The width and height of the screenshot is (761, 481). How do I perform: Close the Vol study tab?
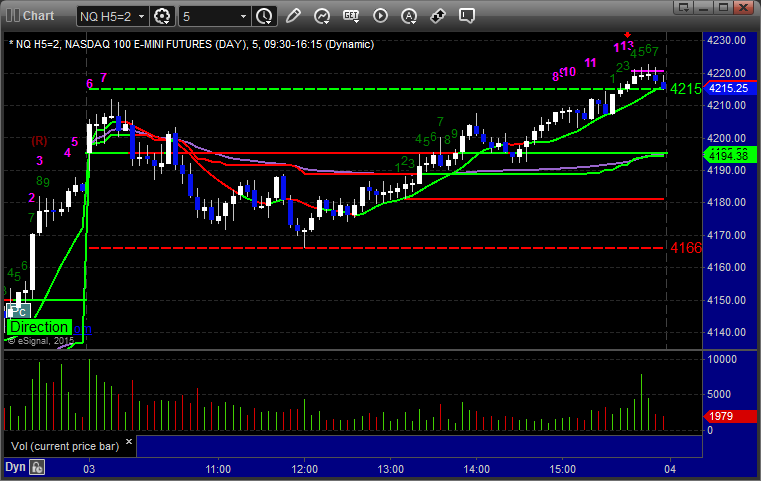pos(129,442)
